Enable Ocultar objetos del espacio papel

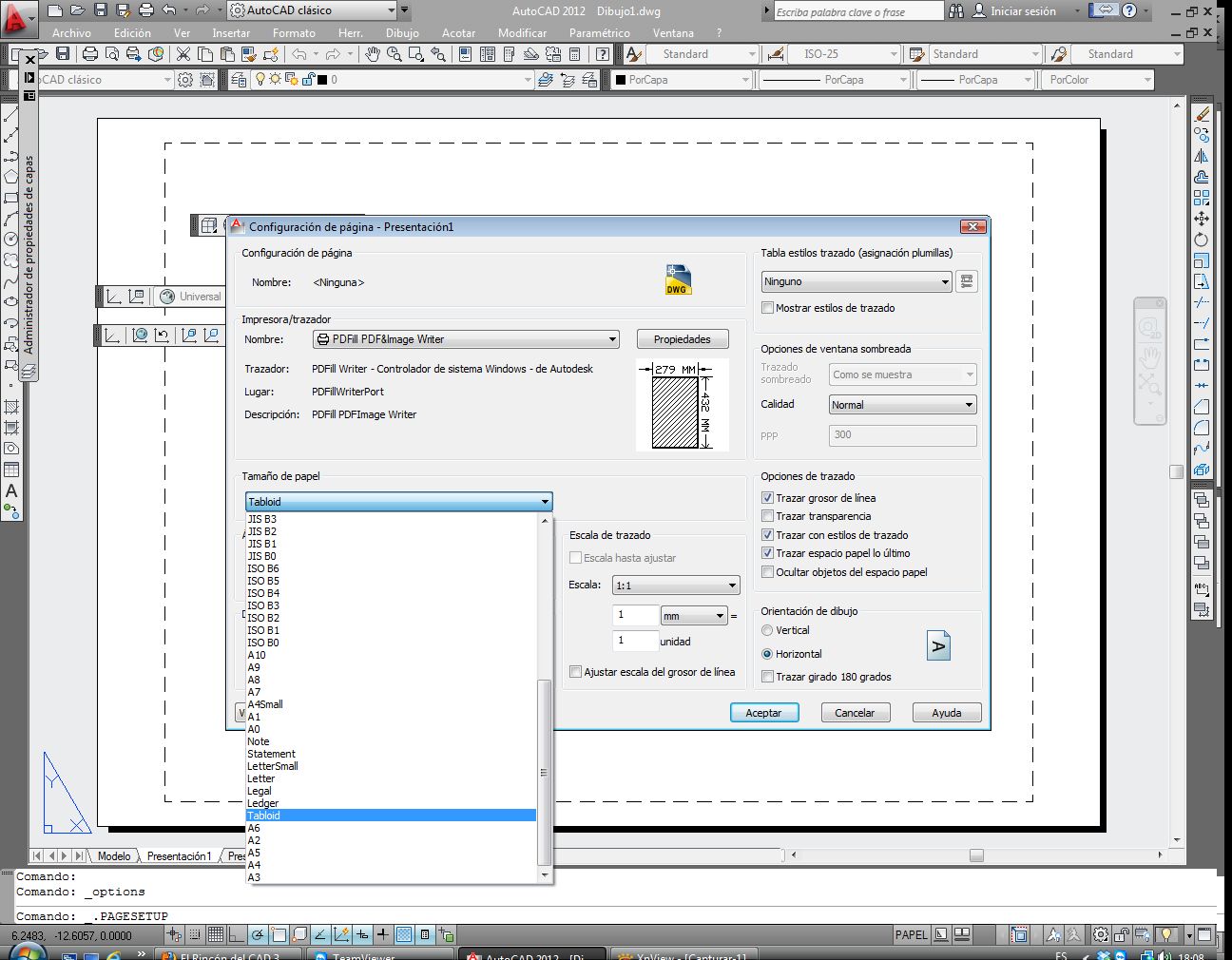[x=768, y=572]
